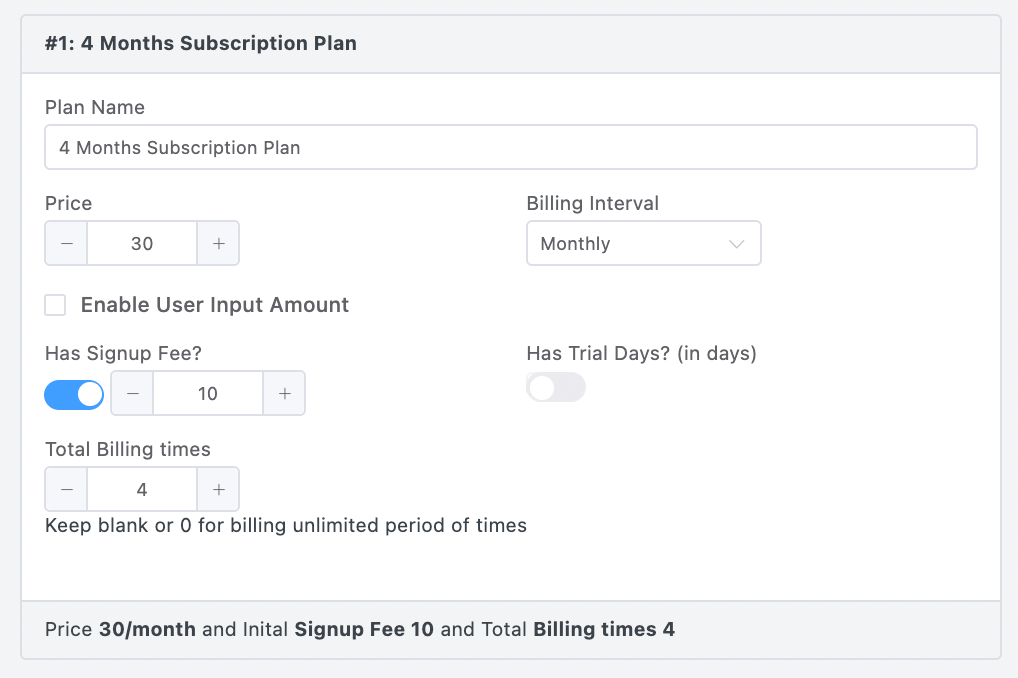This screenshot has height=678, width=1018.
Task: Click the Enable User Input Amount label
Action: click(x=215, y=305)
